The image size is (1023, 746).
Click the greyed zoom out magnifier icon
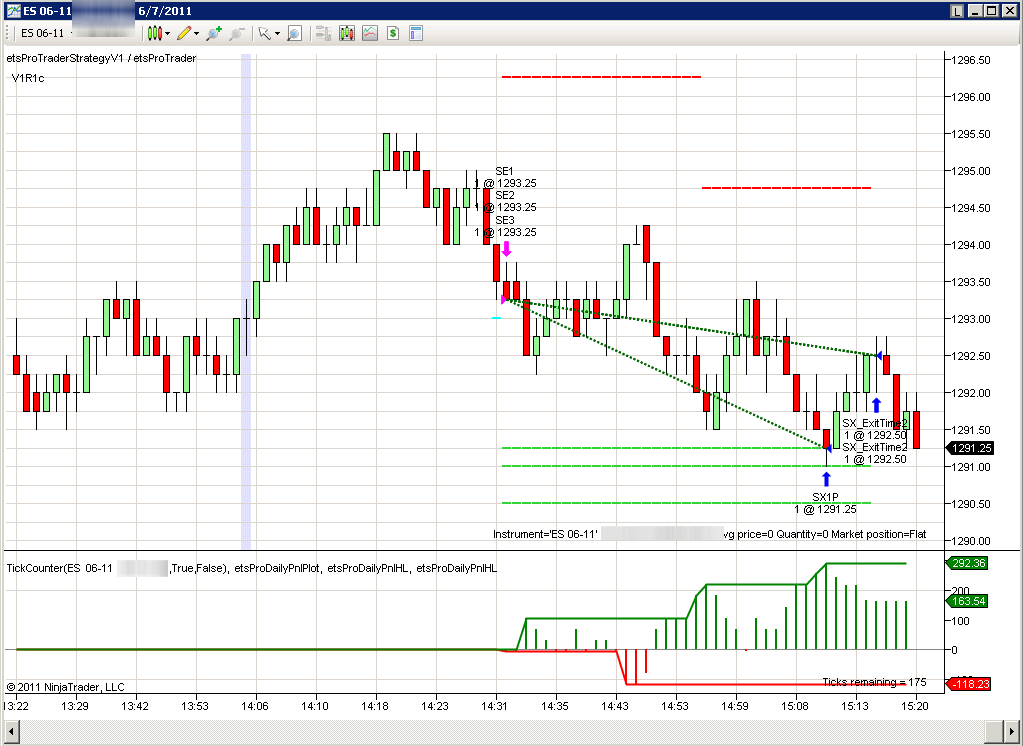236,33
